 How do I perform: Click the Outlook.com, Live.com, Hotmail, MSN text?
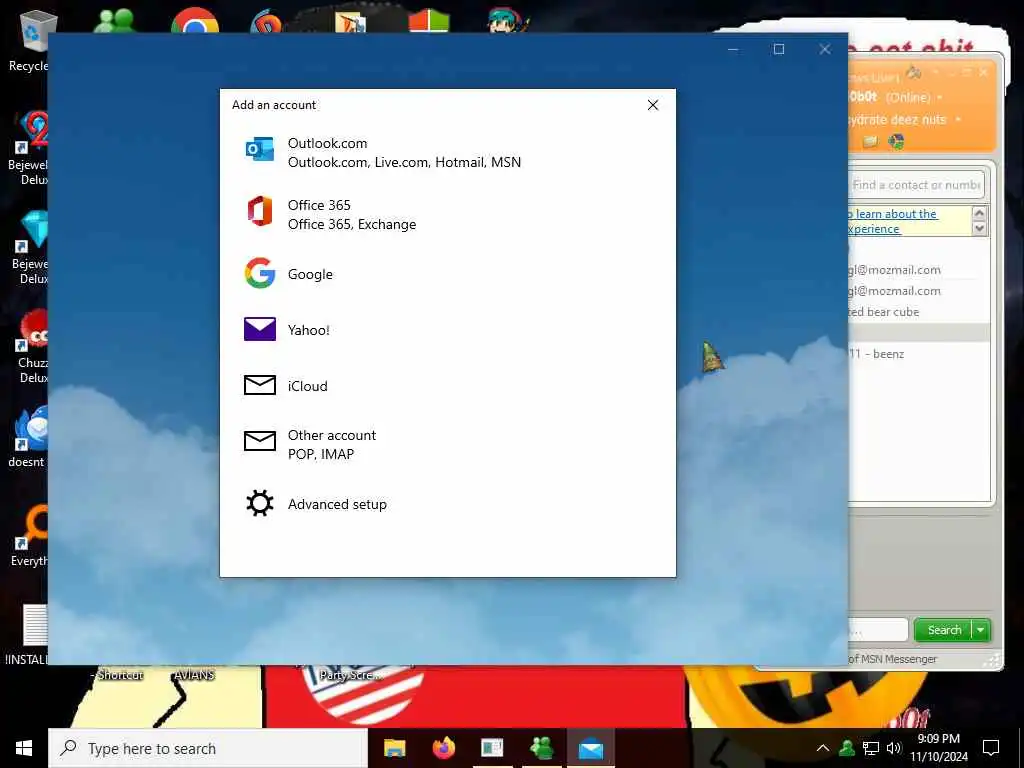pyautogui.click(x=404, y=162)
